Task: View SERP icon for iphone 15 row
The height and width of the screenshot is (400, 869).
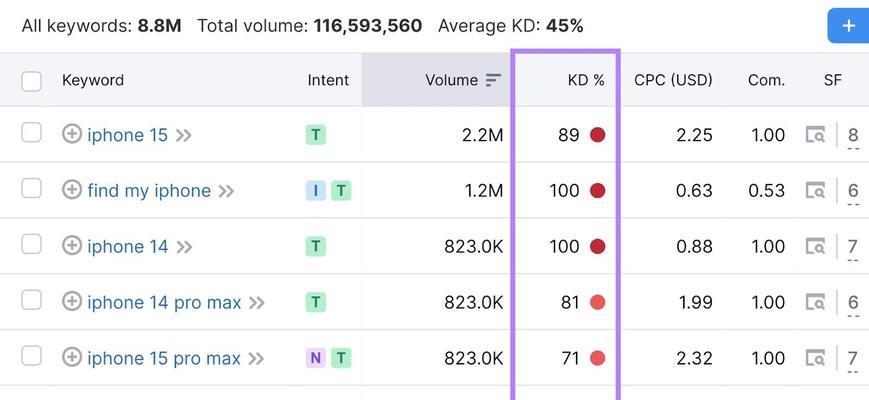Action: click(815, 135)
